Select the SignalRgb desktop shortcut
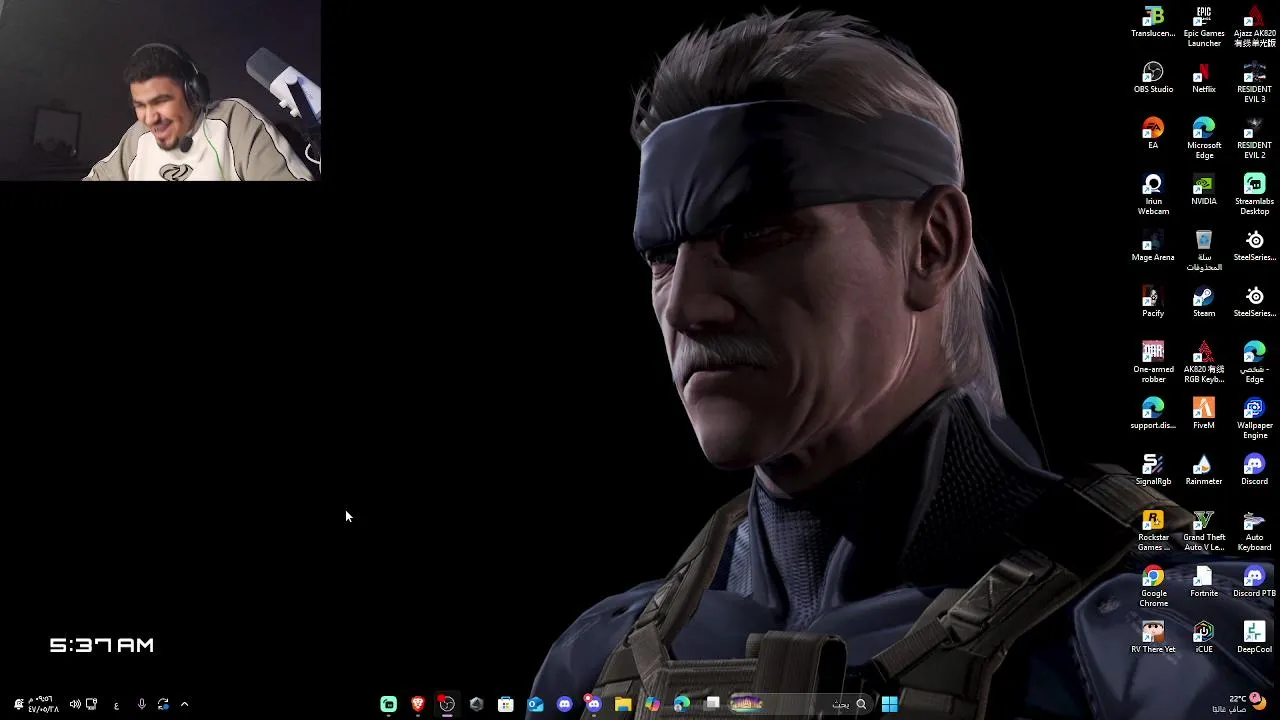Screen dimensions: 1280x720 (1153, 470)
